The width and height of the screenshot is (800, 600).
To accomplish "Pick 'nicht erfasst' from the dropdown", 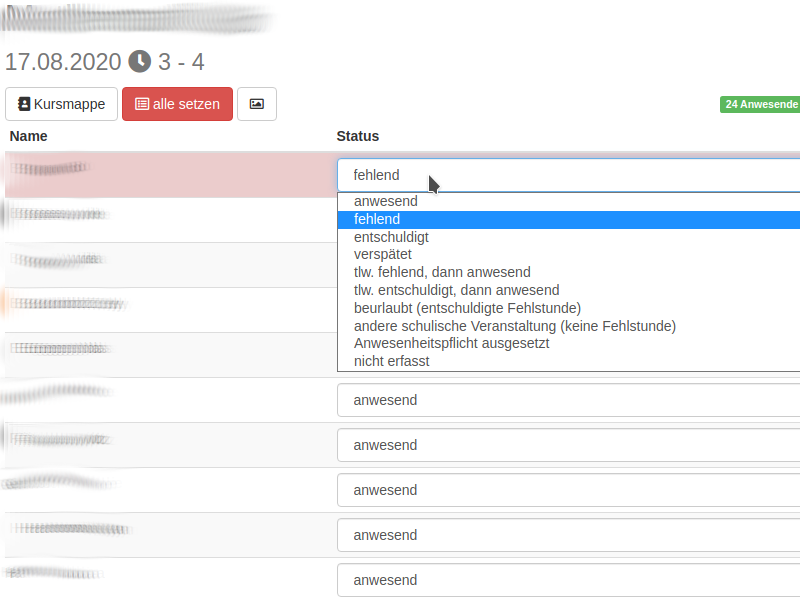I will coord(391,361).
